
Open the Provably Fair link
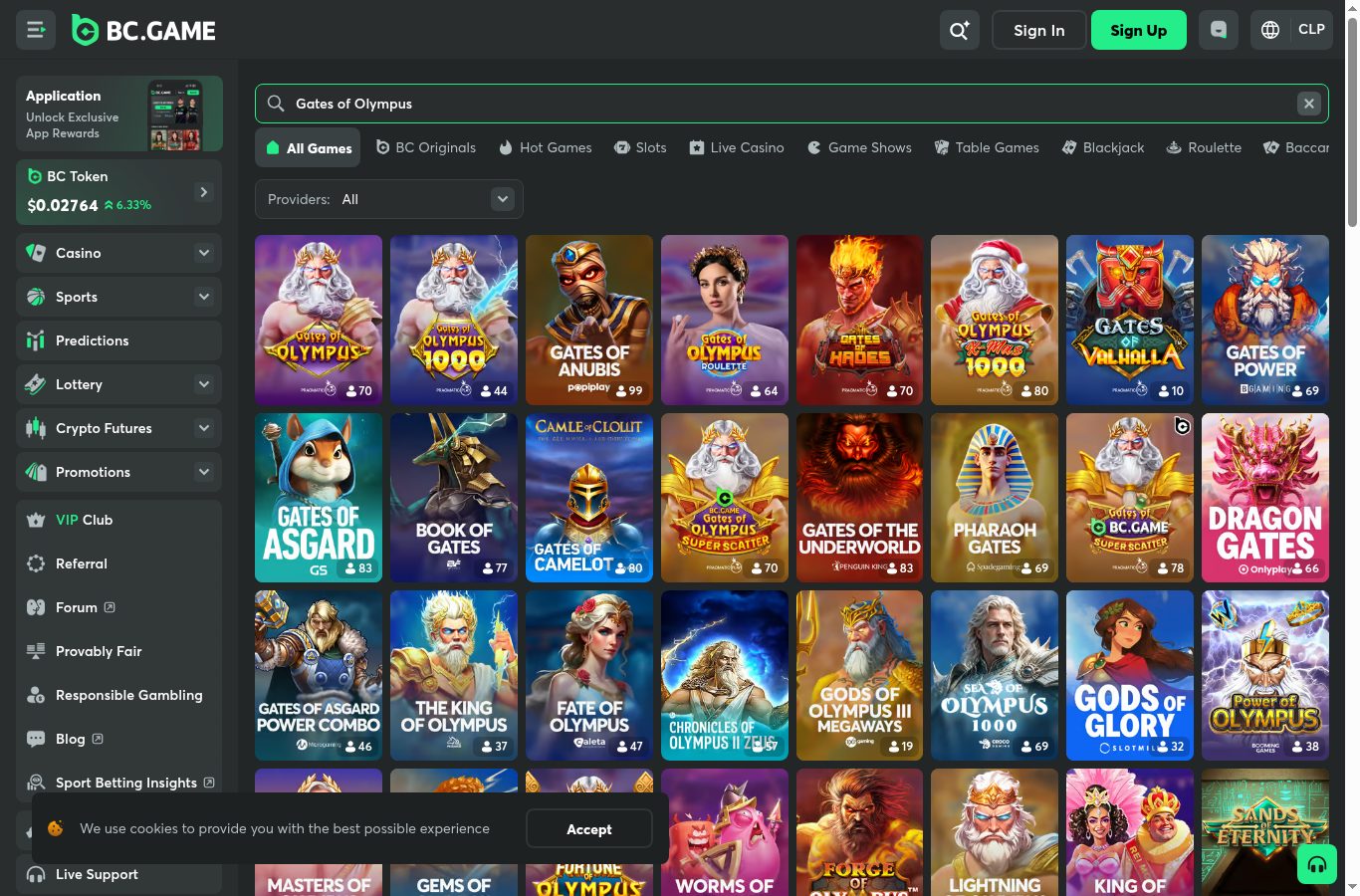[99, 651]
